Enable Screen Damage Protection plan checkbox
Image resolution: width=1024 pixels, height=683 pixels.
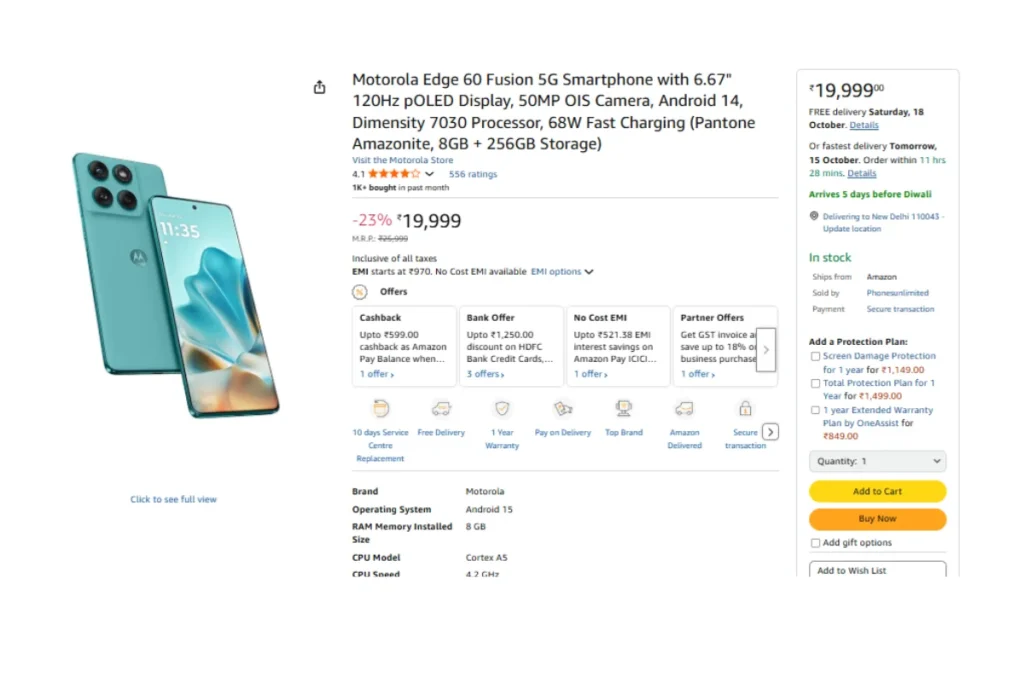pyautogui.click(x=816, y=356)
